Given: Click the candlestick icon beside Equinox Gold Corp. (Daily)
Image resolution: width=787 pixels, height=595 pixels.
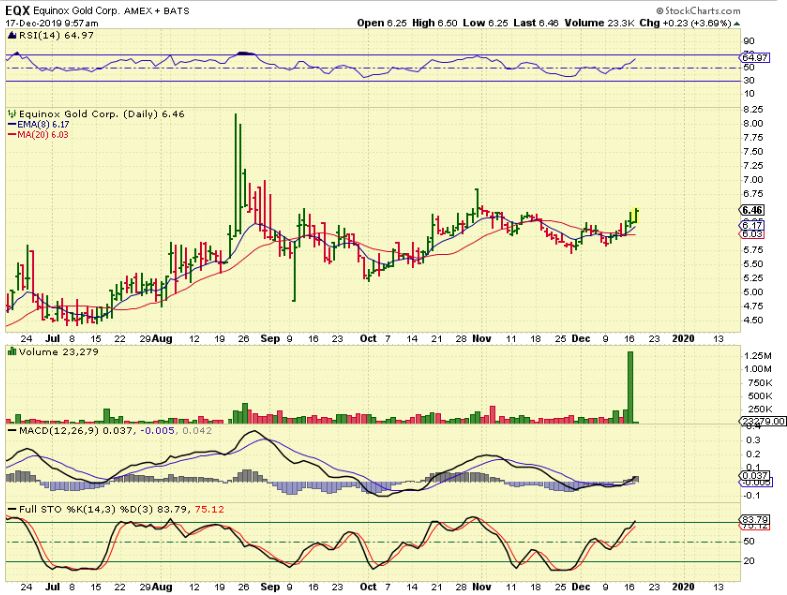Looking at the screenshot, I should [x=11, y=116].
